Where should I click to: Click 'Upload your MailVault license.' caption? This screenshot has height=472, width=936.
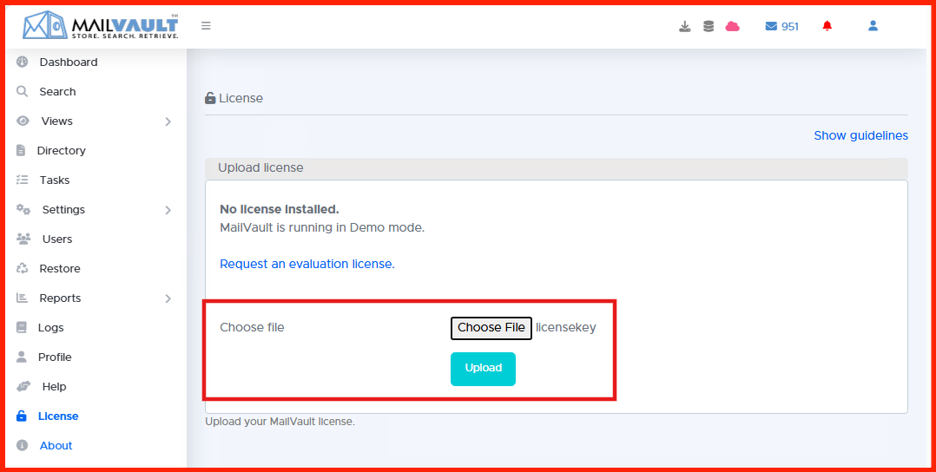pyautogui.click(x=280, y=422)
